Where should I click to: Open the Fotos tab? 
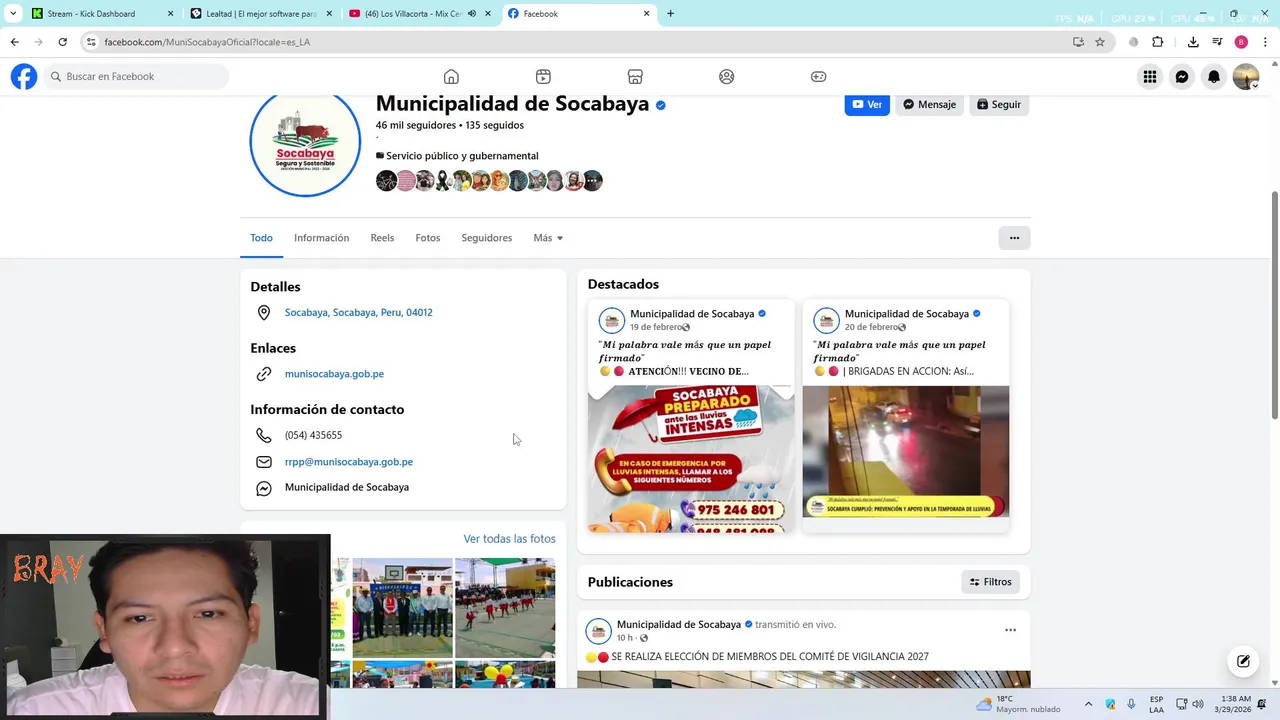(x=428, y=238)
